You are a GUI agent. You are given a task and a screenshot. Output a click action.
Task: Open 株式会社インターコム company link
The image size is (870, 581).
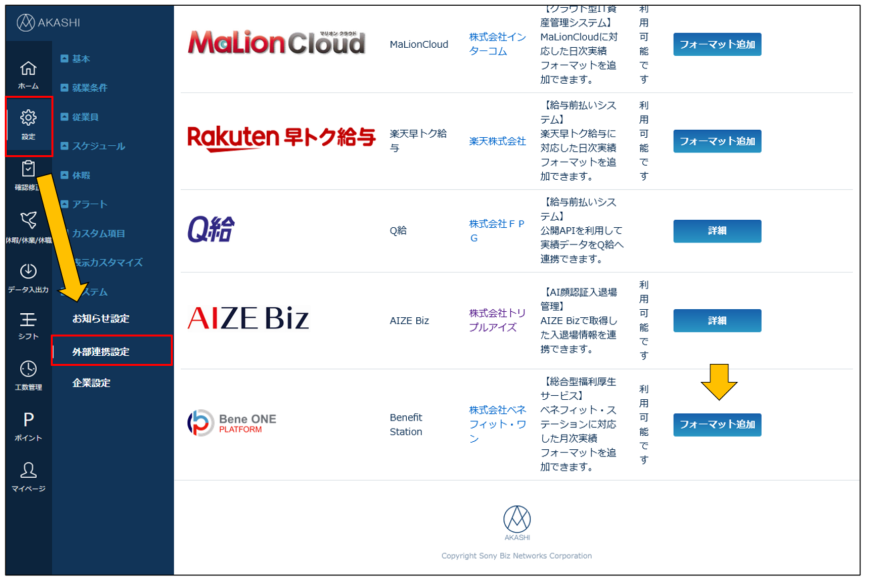[497, 44]
